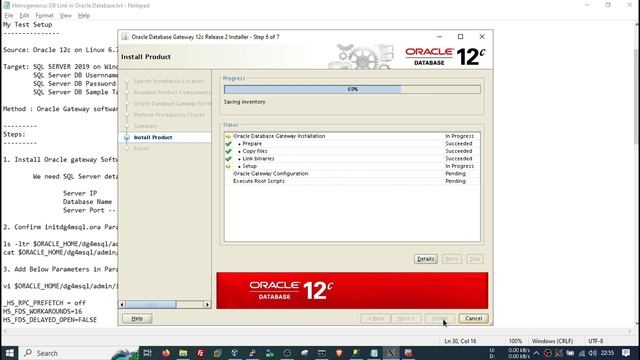
Task: Select Specify Installation Location step
Action: [168, 81]
